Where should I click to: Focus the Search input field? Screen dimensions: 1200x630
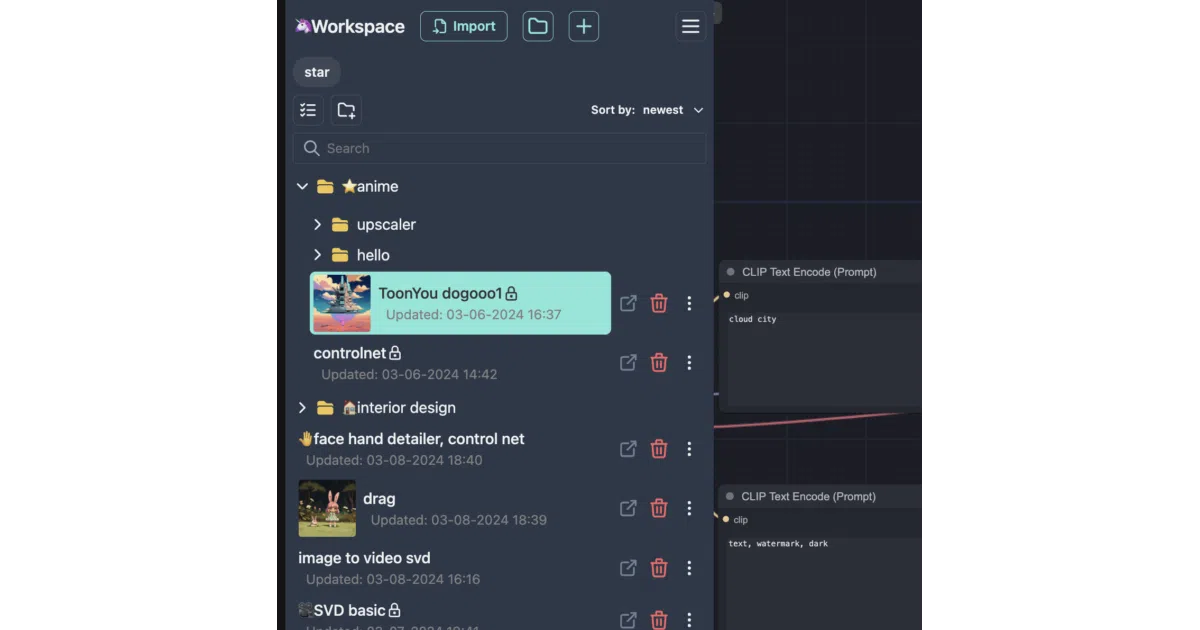[x=499, y=148]
